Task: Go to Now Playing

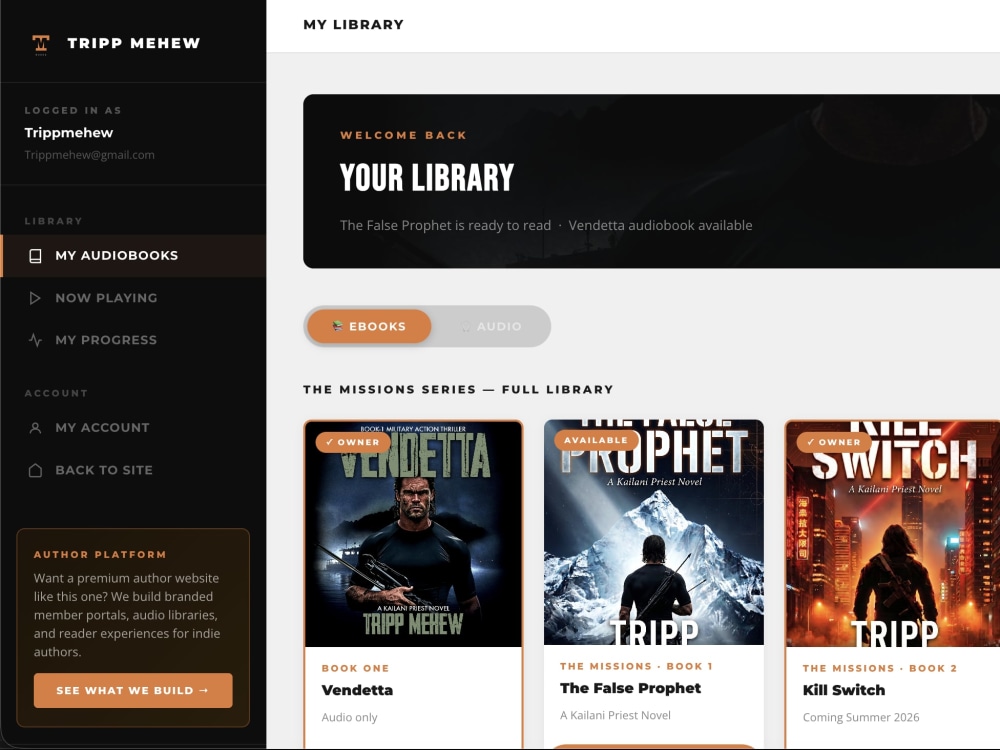Action: tap(133, 298)
